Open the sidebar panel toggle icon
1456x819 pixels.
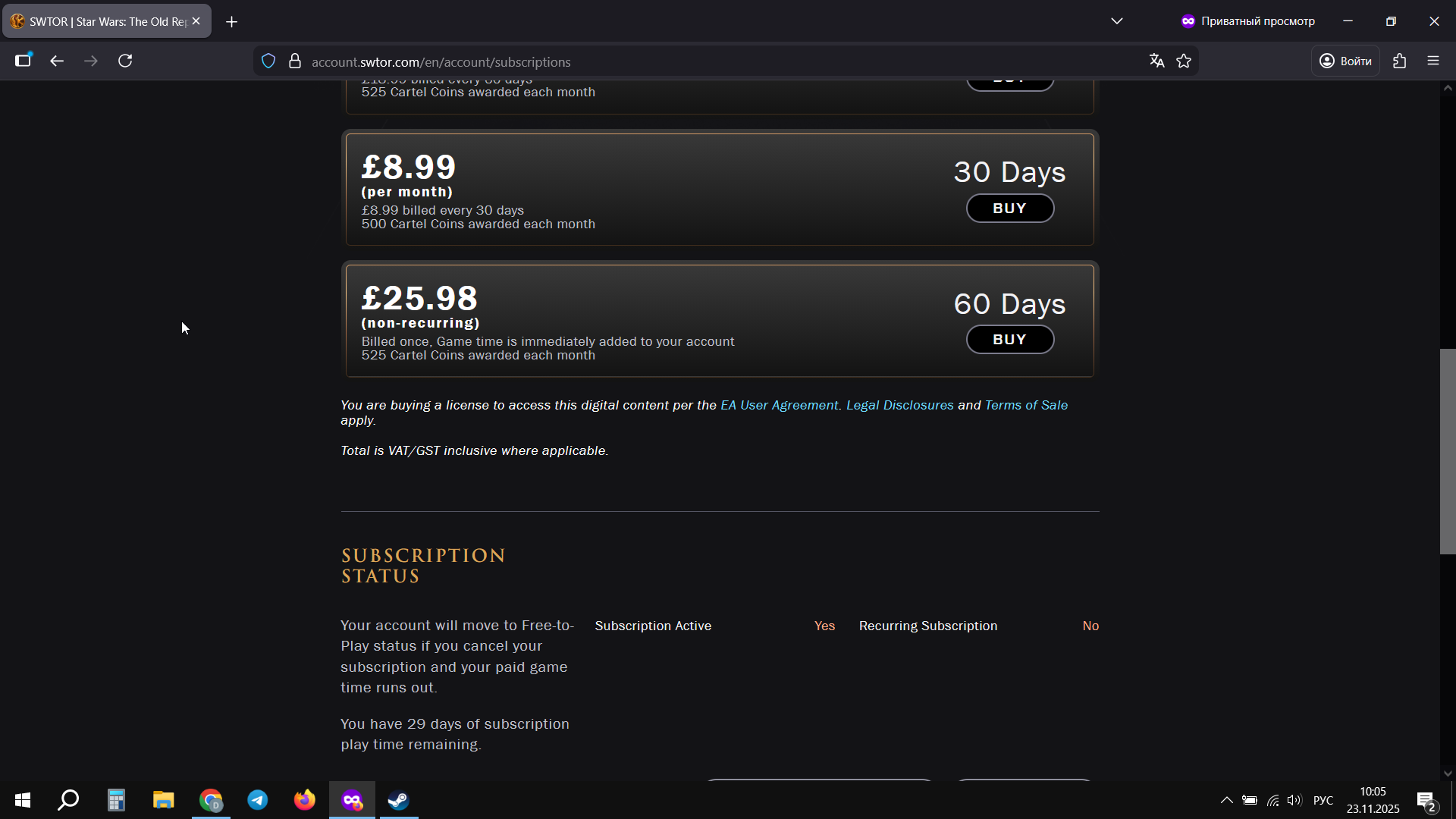(23, 61)
